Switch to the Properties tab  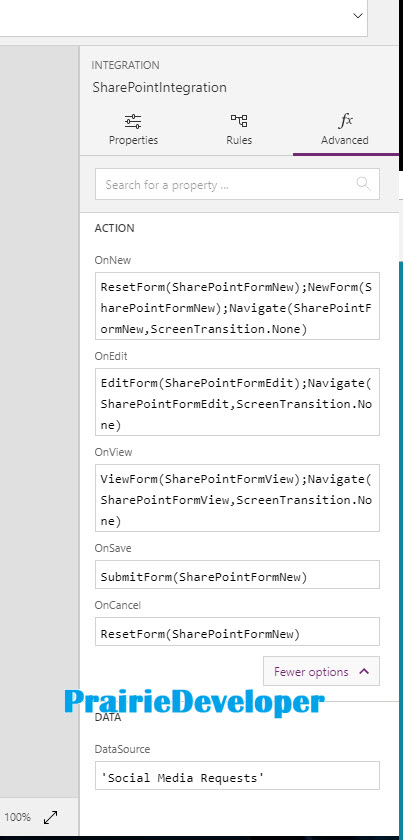(133, 130)
